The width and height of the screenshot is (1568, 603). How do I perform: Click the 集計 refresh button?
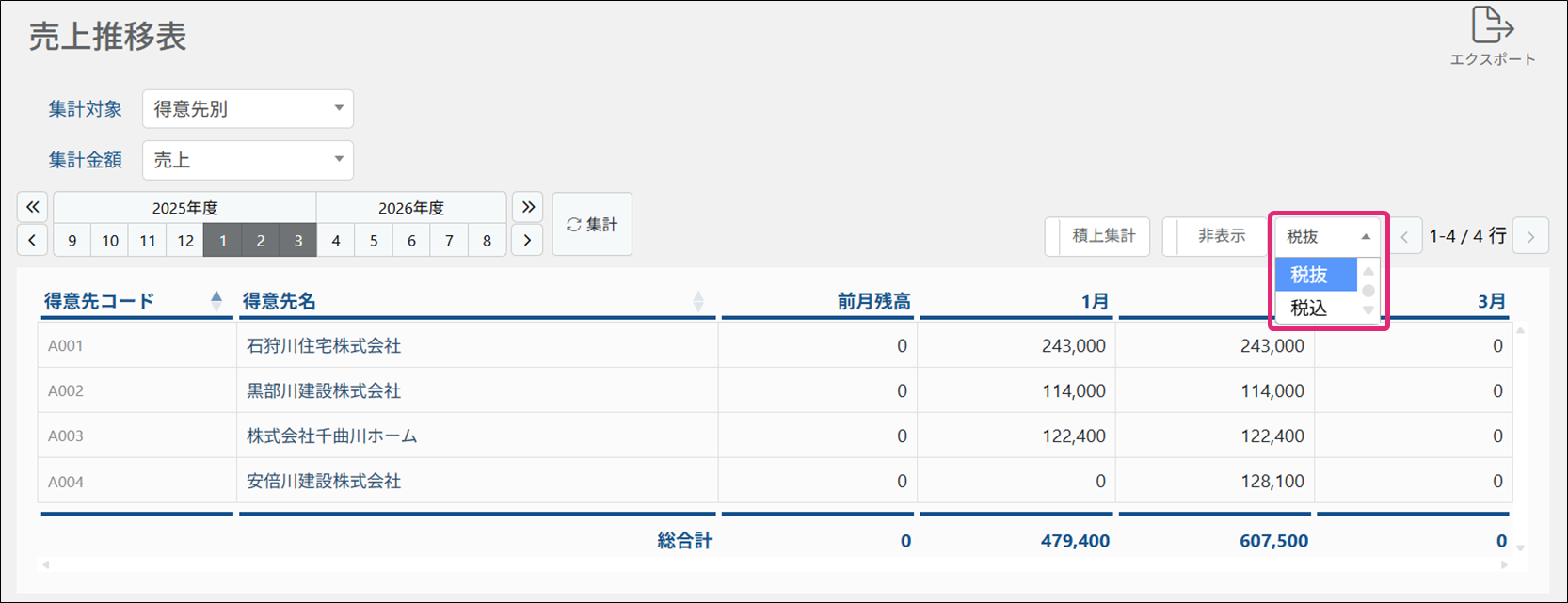592,224
